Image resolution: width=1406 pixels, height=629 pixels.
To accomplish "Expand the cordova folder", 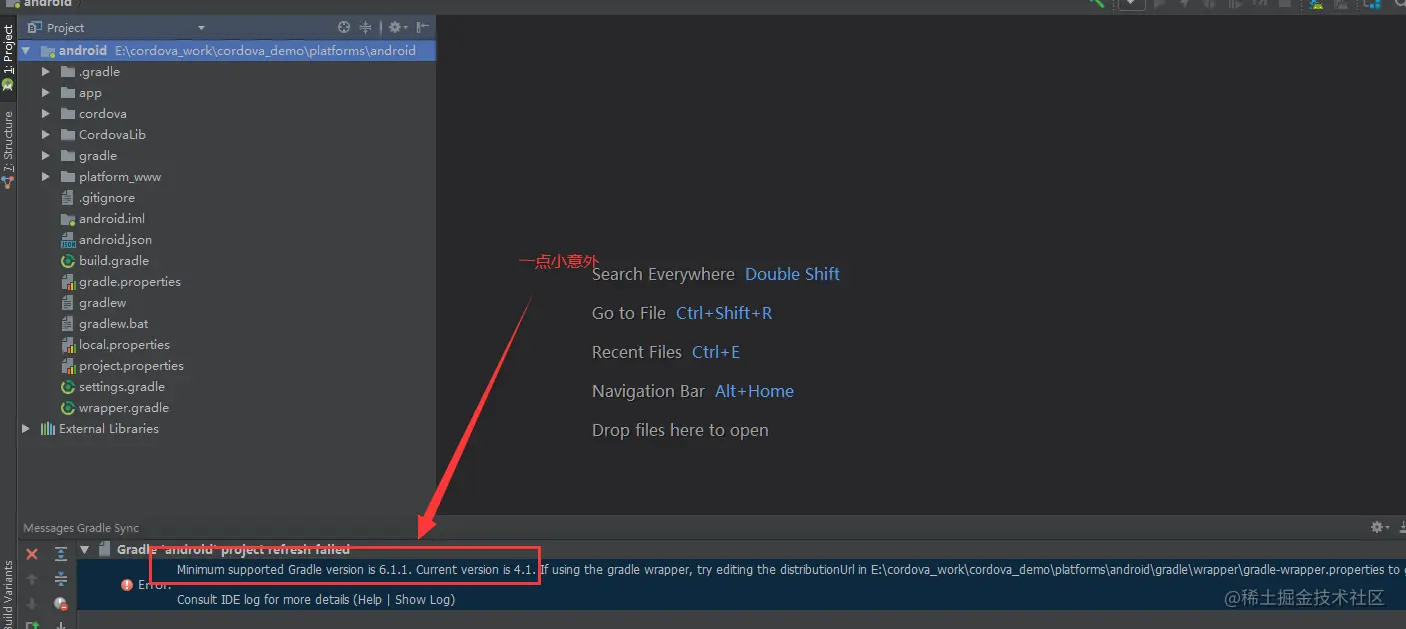I will 45,114.
